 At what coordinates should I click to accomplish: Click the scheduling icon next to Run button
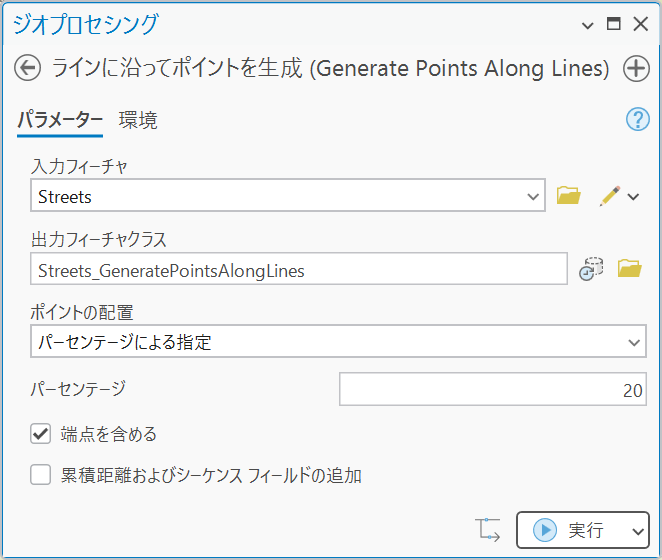[x=488, y=530]
